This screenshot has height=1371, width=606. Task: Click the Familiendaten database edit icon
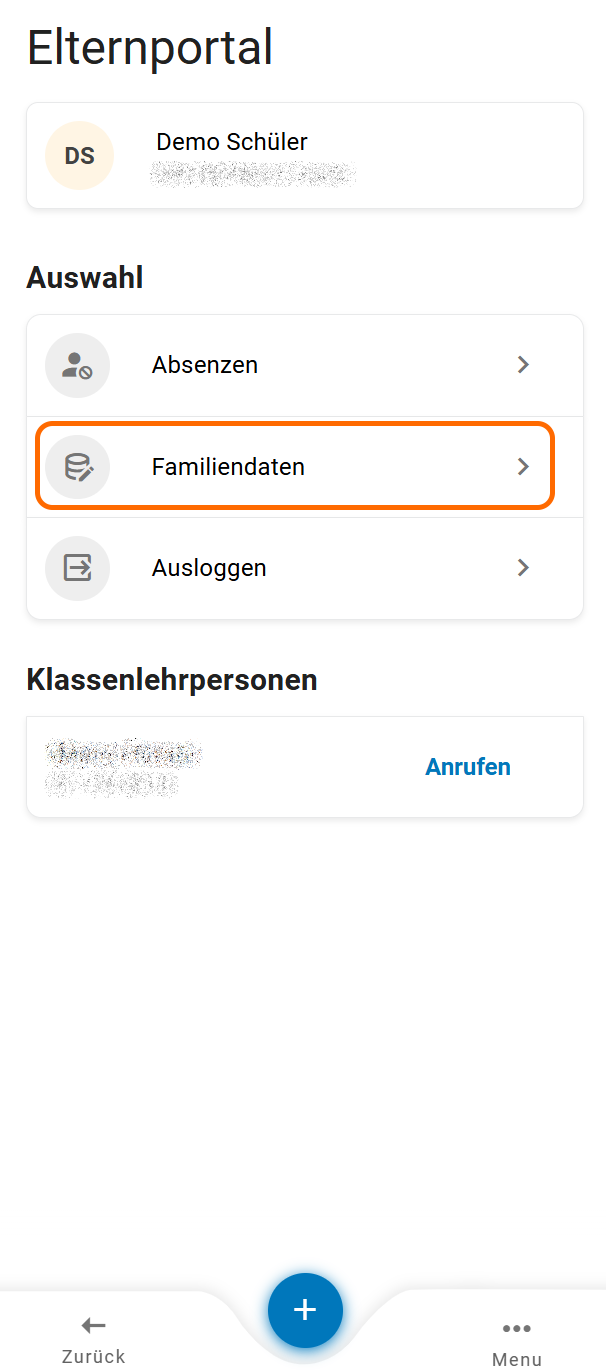pyautogui.click(x=77, y=467)
